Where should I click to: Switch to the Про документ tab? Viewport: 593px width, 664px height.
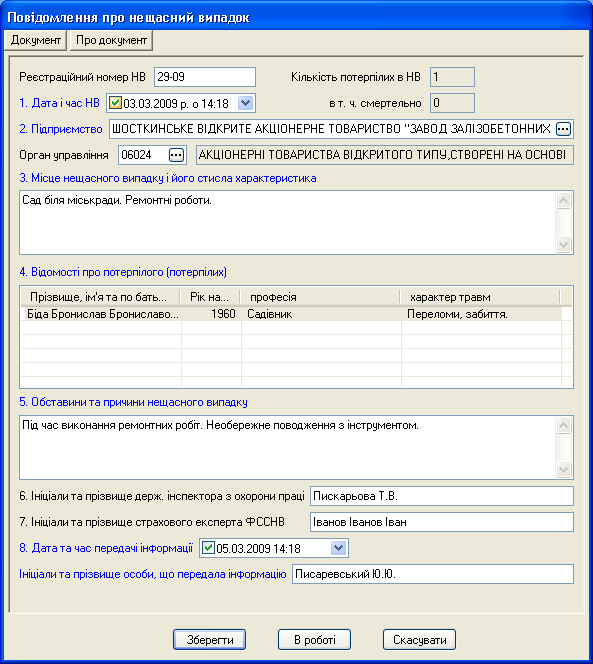coord(111,40)
